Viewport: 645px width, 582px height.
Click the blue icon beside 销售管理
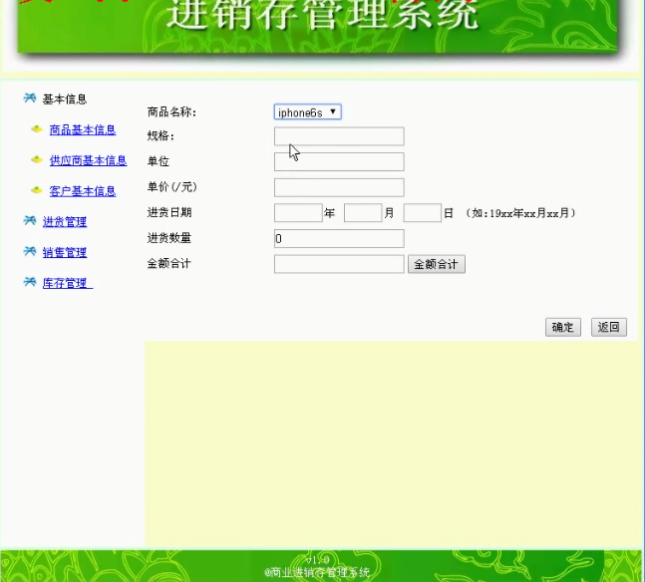click(30, 251)
